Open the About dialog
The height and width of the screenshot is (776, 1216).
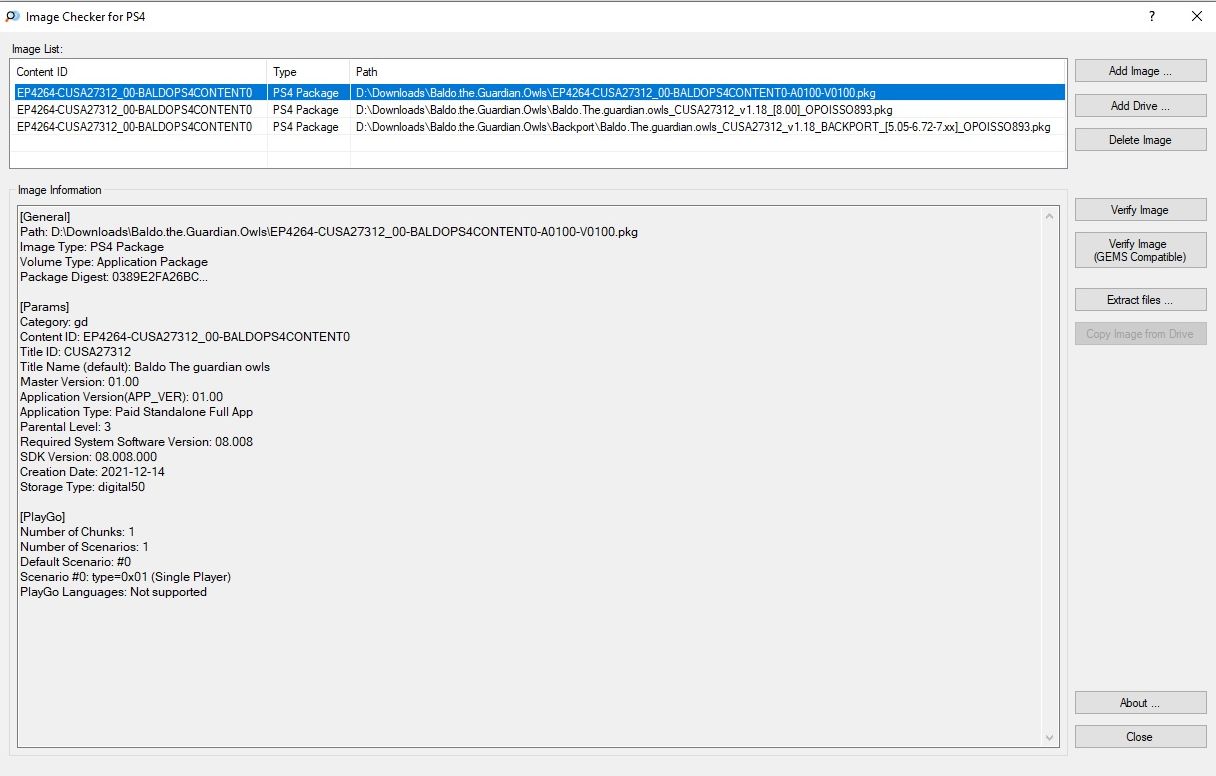click(x=1140, y=703)
